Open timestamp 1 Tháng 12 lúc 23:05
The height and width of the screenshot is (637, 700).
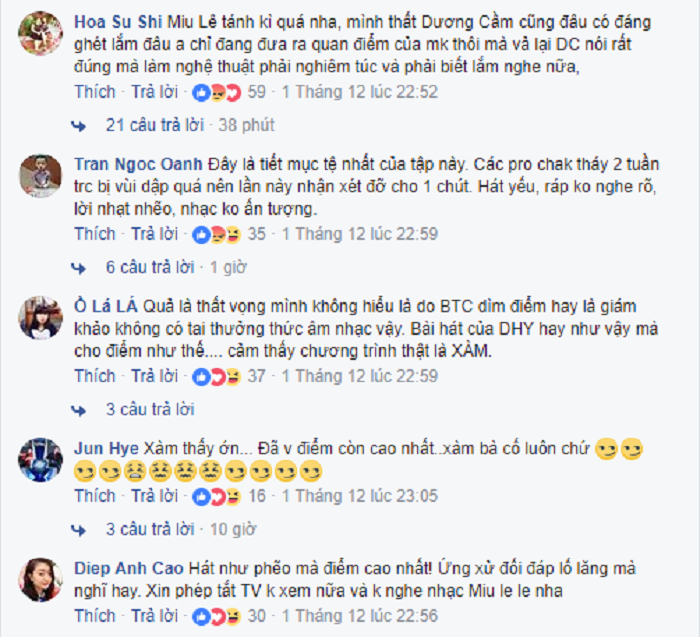click(x=360, y=496)
